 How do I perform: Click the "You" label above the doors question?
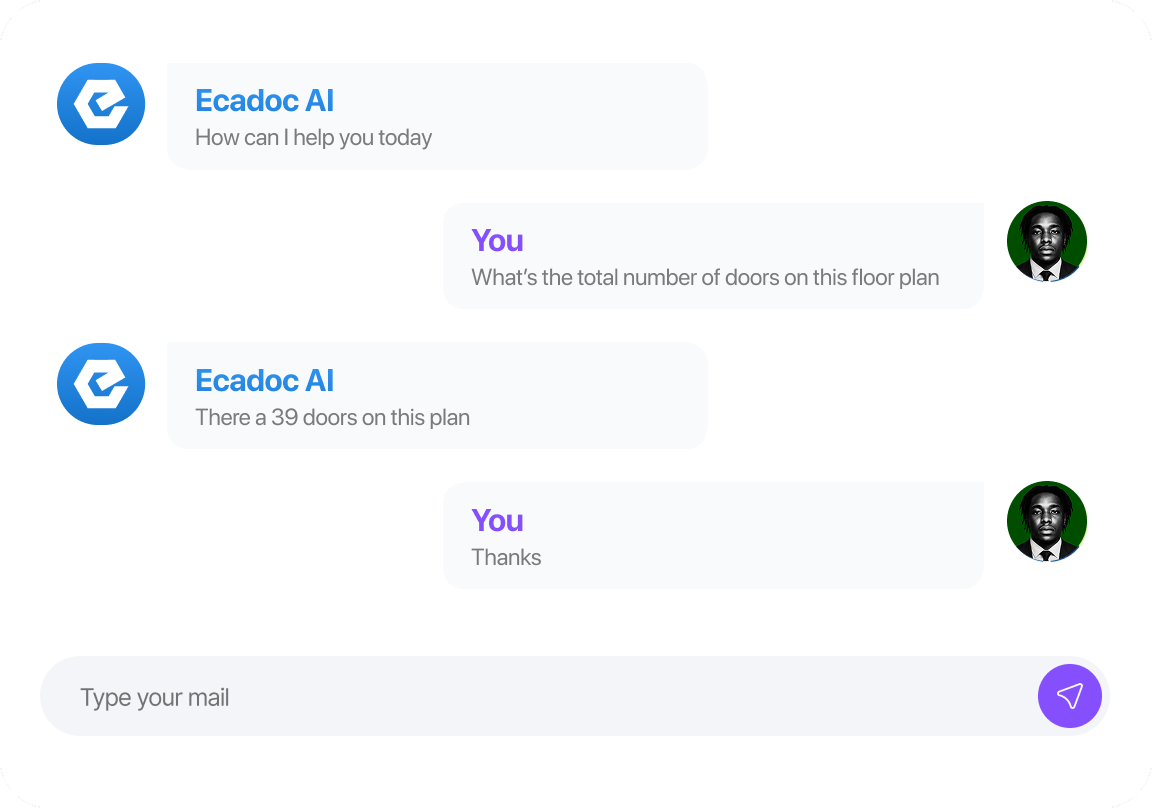[x=497, y=241]
